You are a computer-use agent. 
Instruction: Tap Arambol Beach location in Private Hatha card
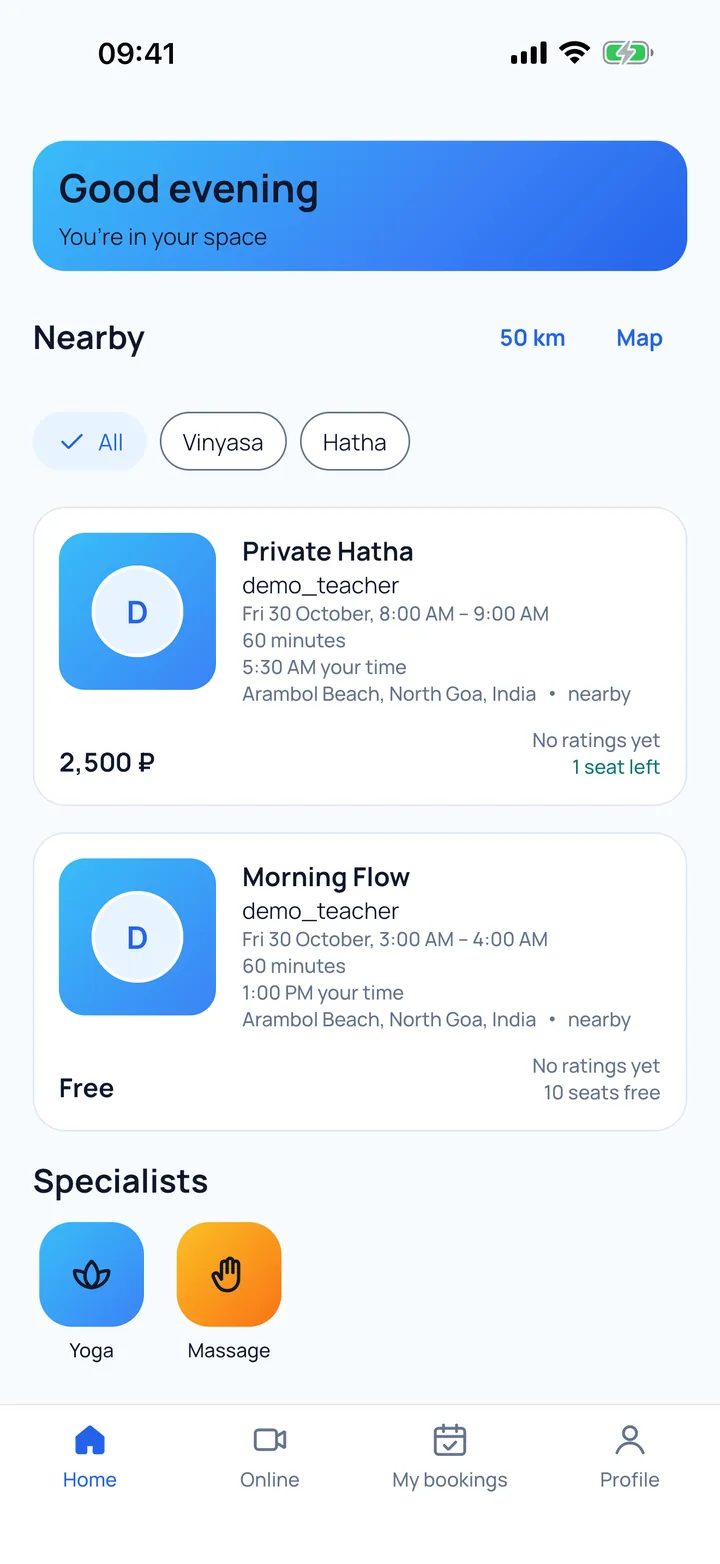tap(389, 694)
